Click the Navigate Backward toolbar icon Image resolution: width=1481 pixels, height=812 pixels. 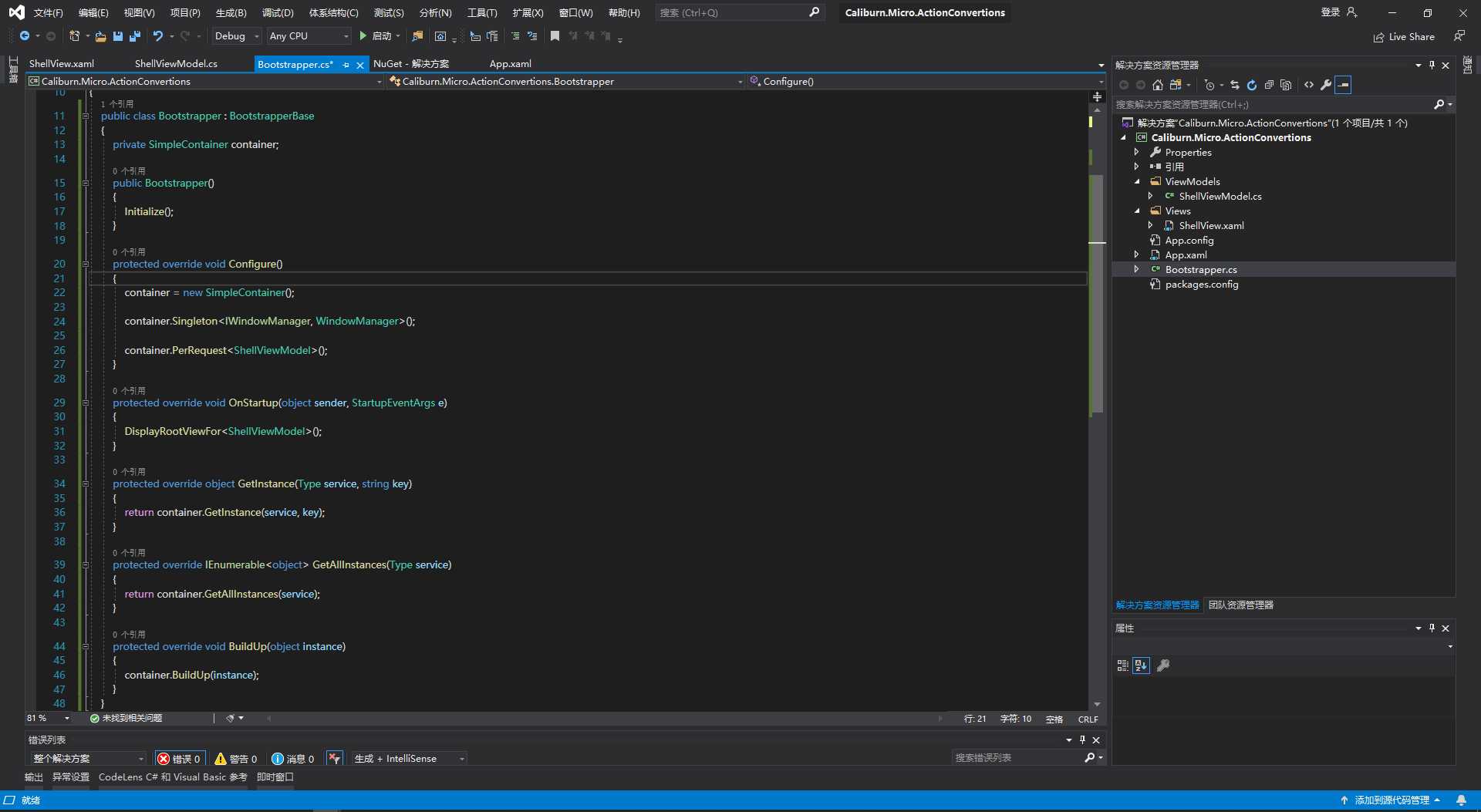(25, 36)
